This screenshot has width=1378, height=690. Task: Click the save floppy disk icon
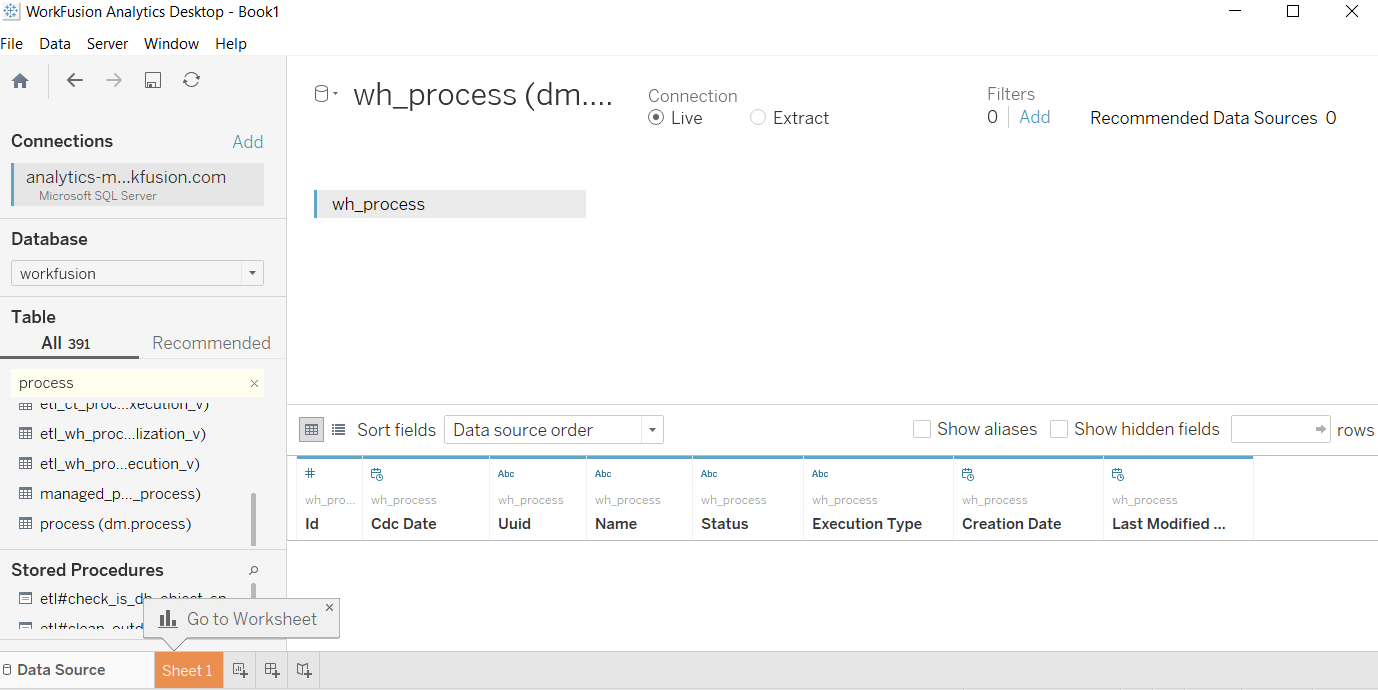(x=153, y=80)
